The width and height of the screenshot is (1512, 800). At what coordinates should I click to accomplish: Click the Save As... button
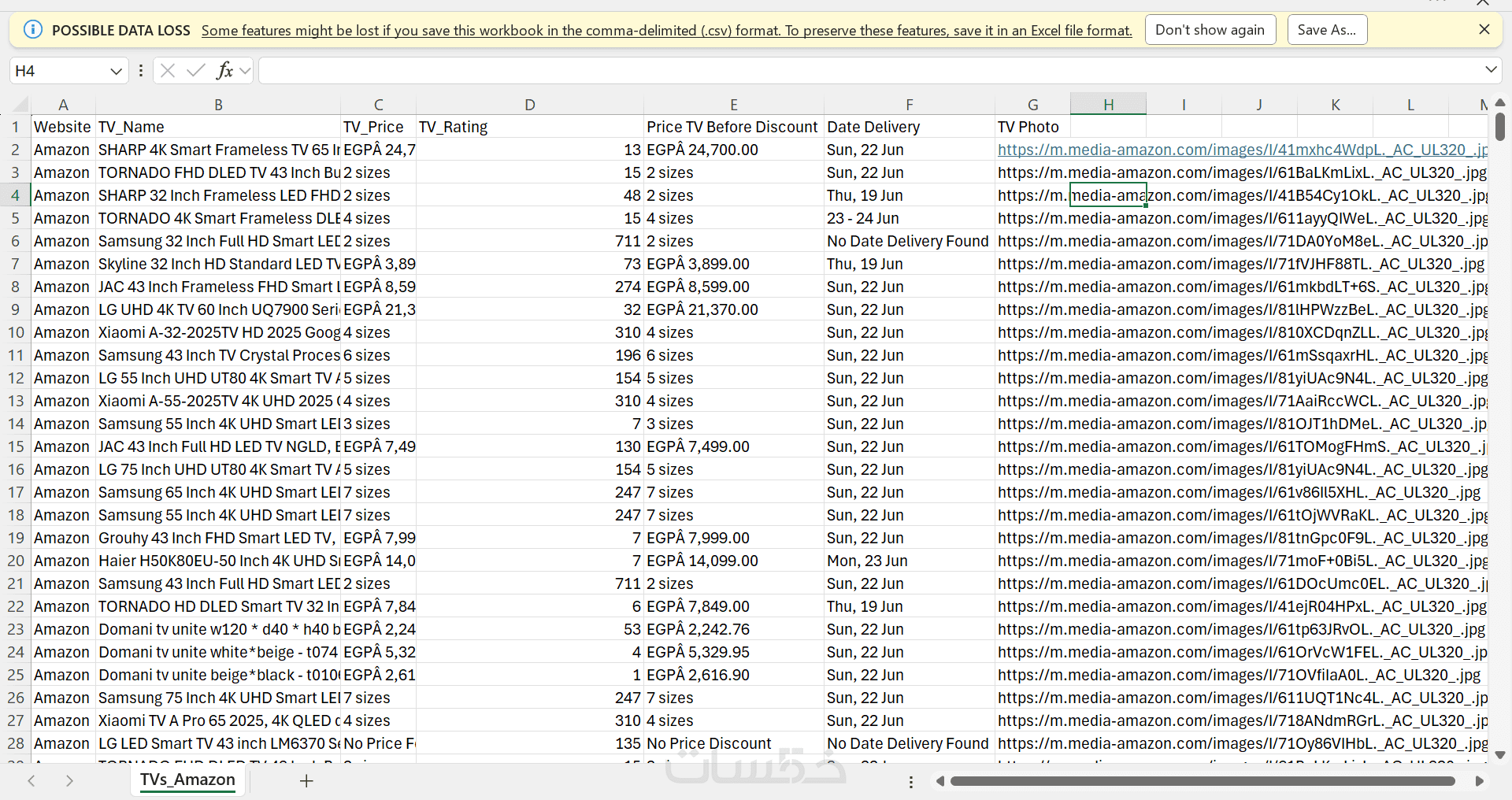pos(1327,30)
